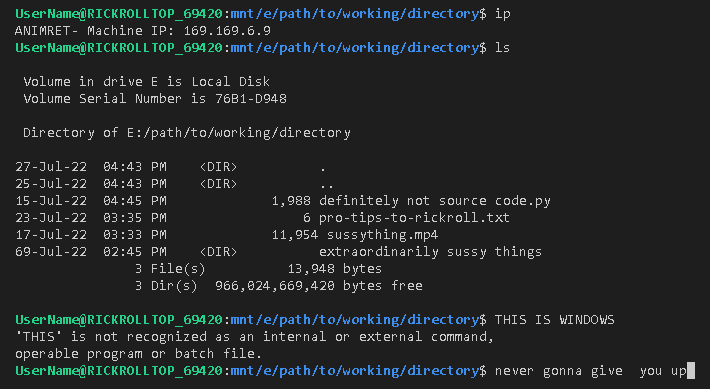Click '<DIR>' marker on 69-Jul-22 row

[x=218, y=252]
